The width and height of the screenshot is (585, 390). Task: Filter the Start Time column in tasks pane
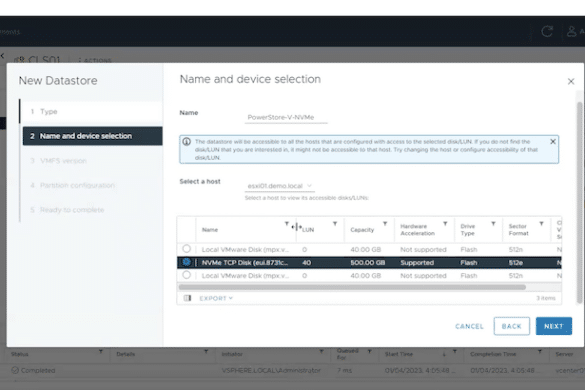click(x=454, y=352)
